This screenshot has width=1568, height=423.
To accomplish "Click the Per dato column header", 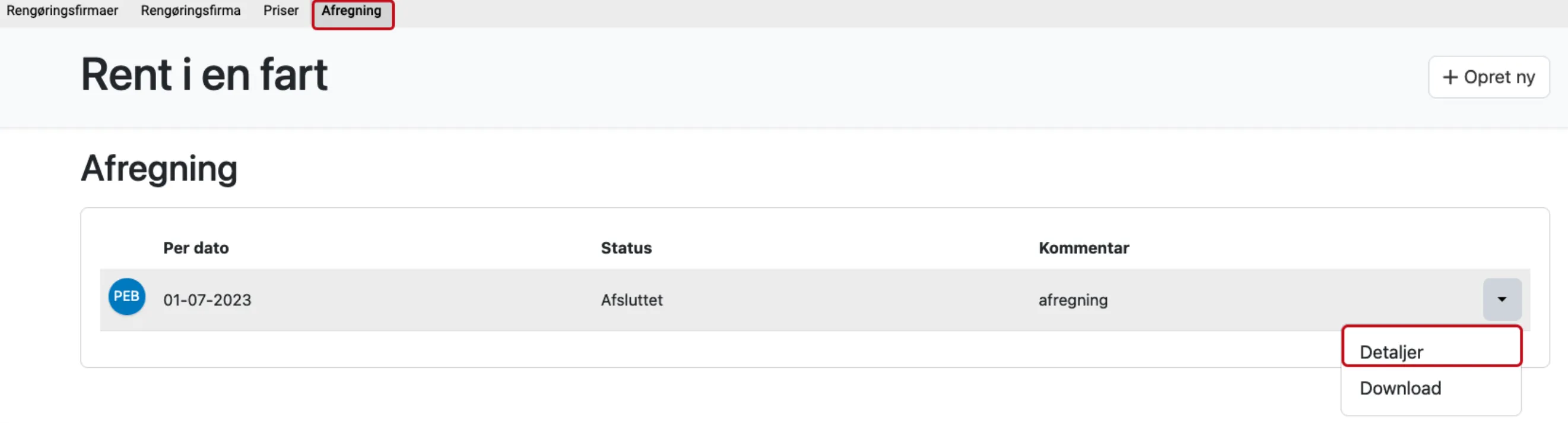I will [x=196, y=248].
